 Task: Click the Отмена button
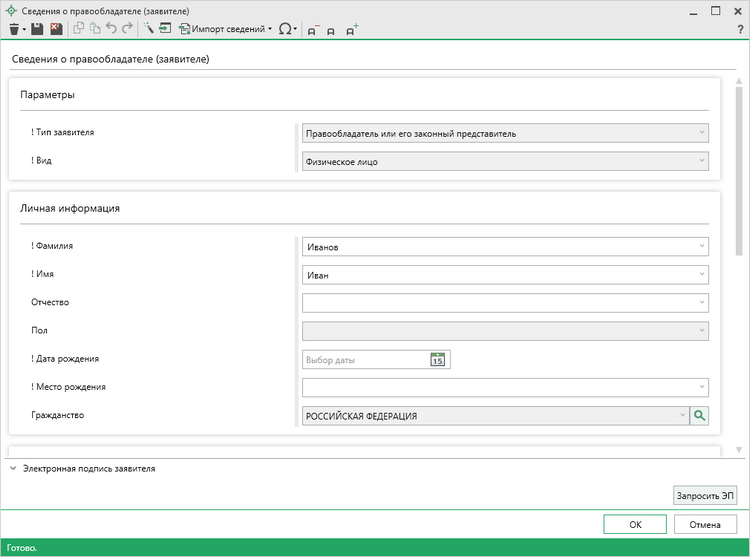point(705,524)
